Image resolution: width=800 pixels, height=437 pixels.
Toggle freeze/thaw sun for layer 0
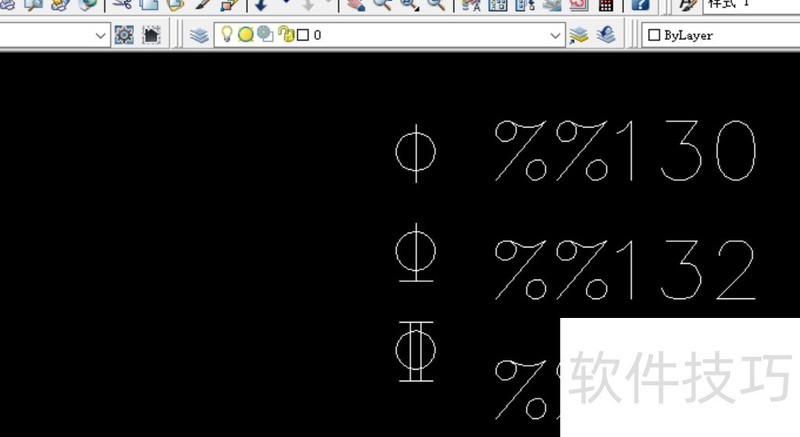[x=246, y=34]
